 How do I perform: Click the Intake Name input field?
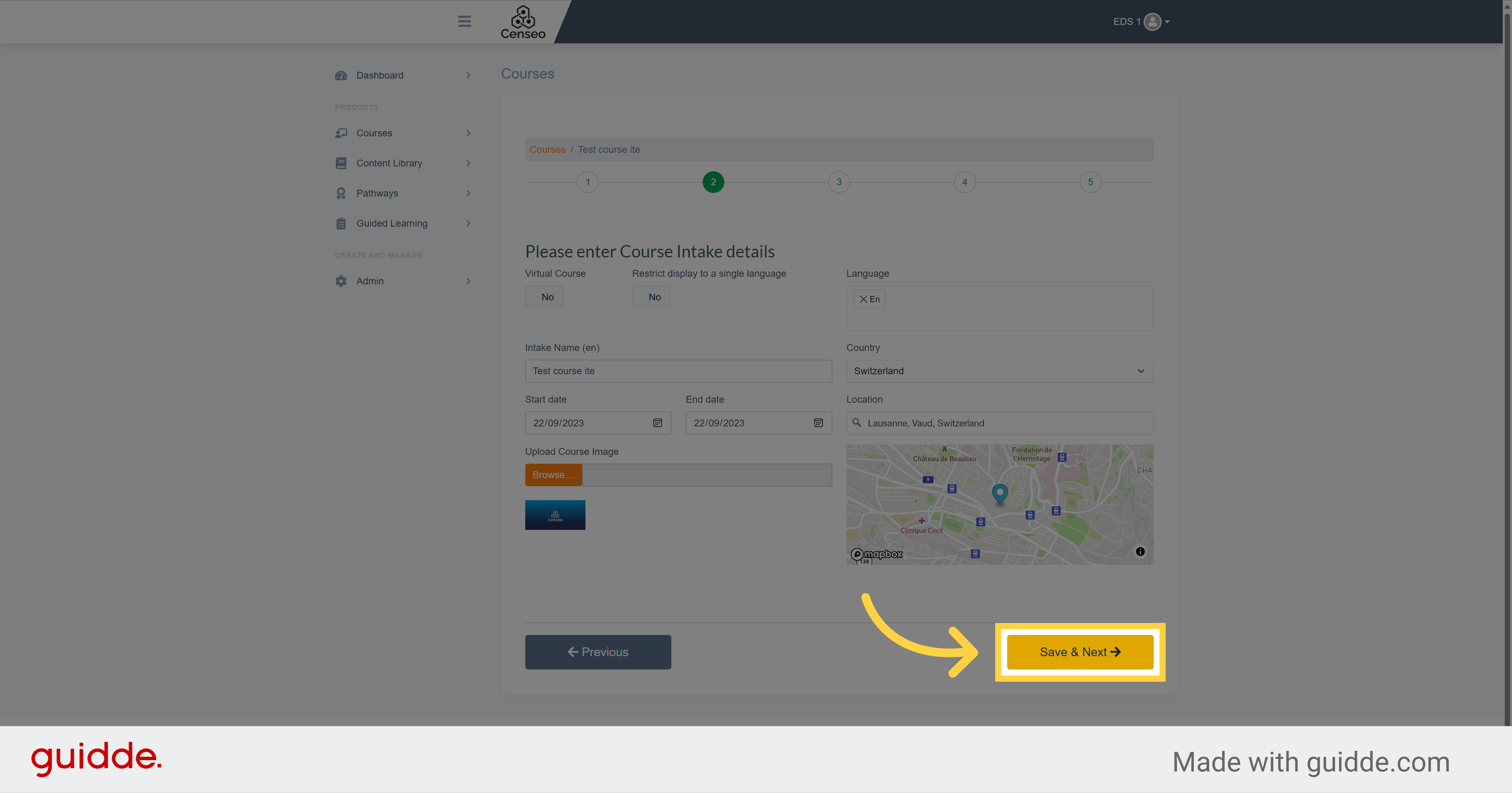(678, 371)
